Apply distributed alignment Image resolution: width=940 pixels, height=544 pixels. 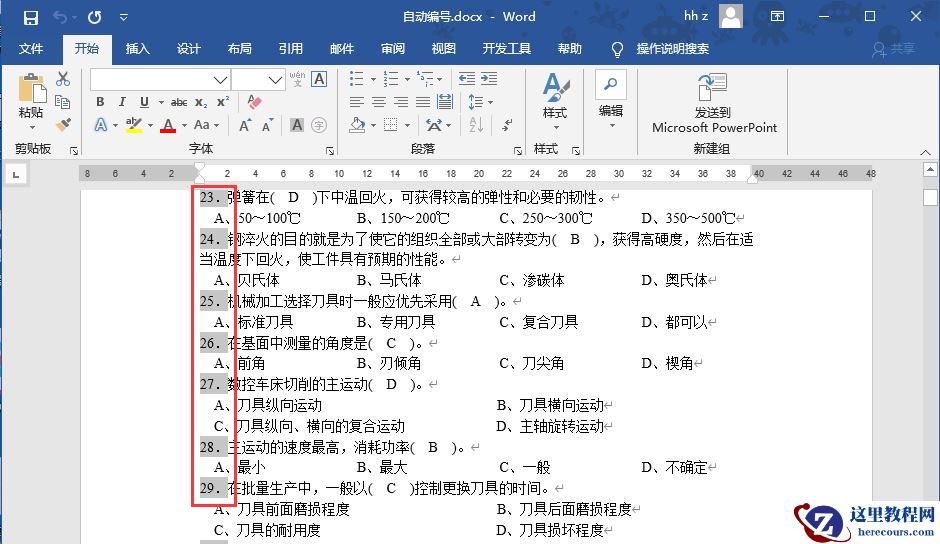tap(445, 102)
